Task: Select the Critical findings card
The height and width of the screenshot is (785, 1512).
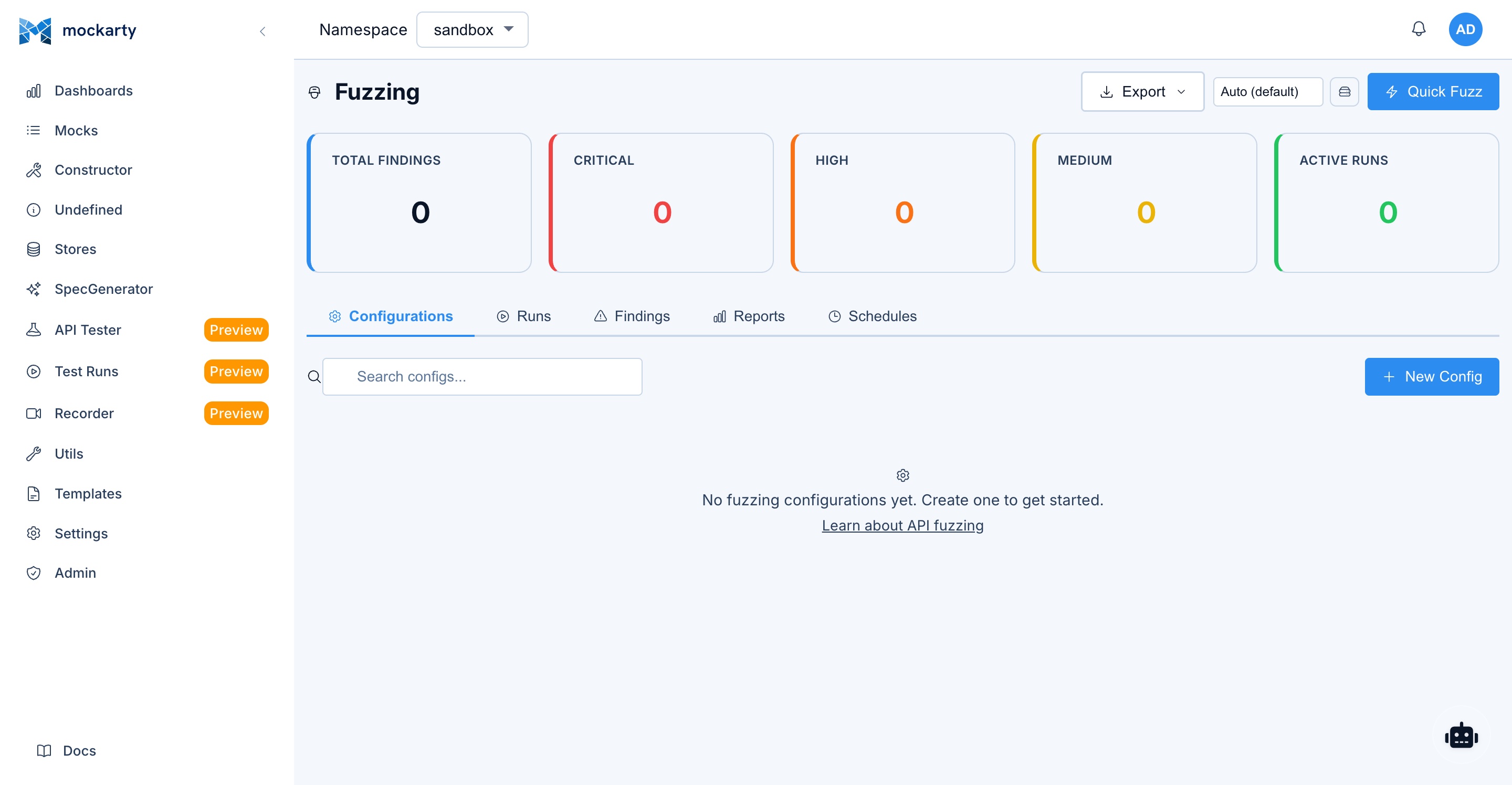Action: [x=661, y=203]
